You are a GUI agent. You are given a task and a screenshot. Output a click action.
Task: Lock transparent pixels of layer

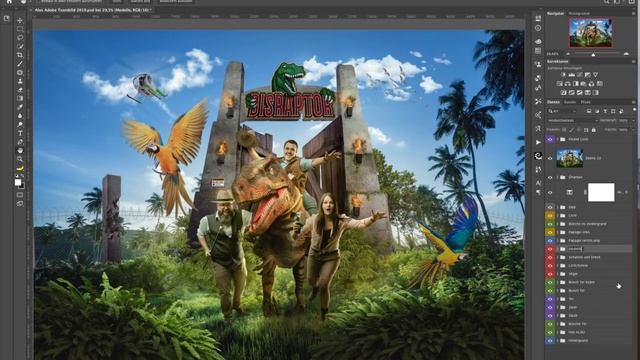[564, 130]
